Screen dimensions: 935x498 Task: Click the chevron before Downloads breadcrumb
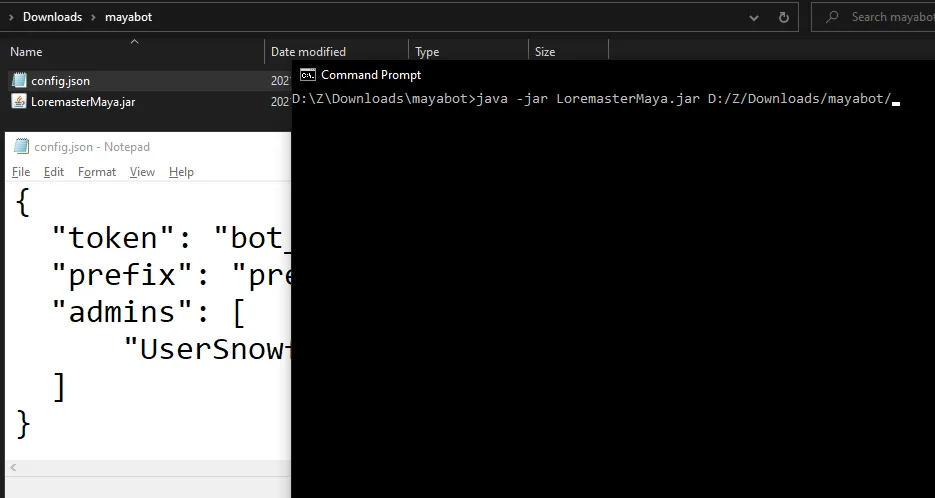(11, 17)
